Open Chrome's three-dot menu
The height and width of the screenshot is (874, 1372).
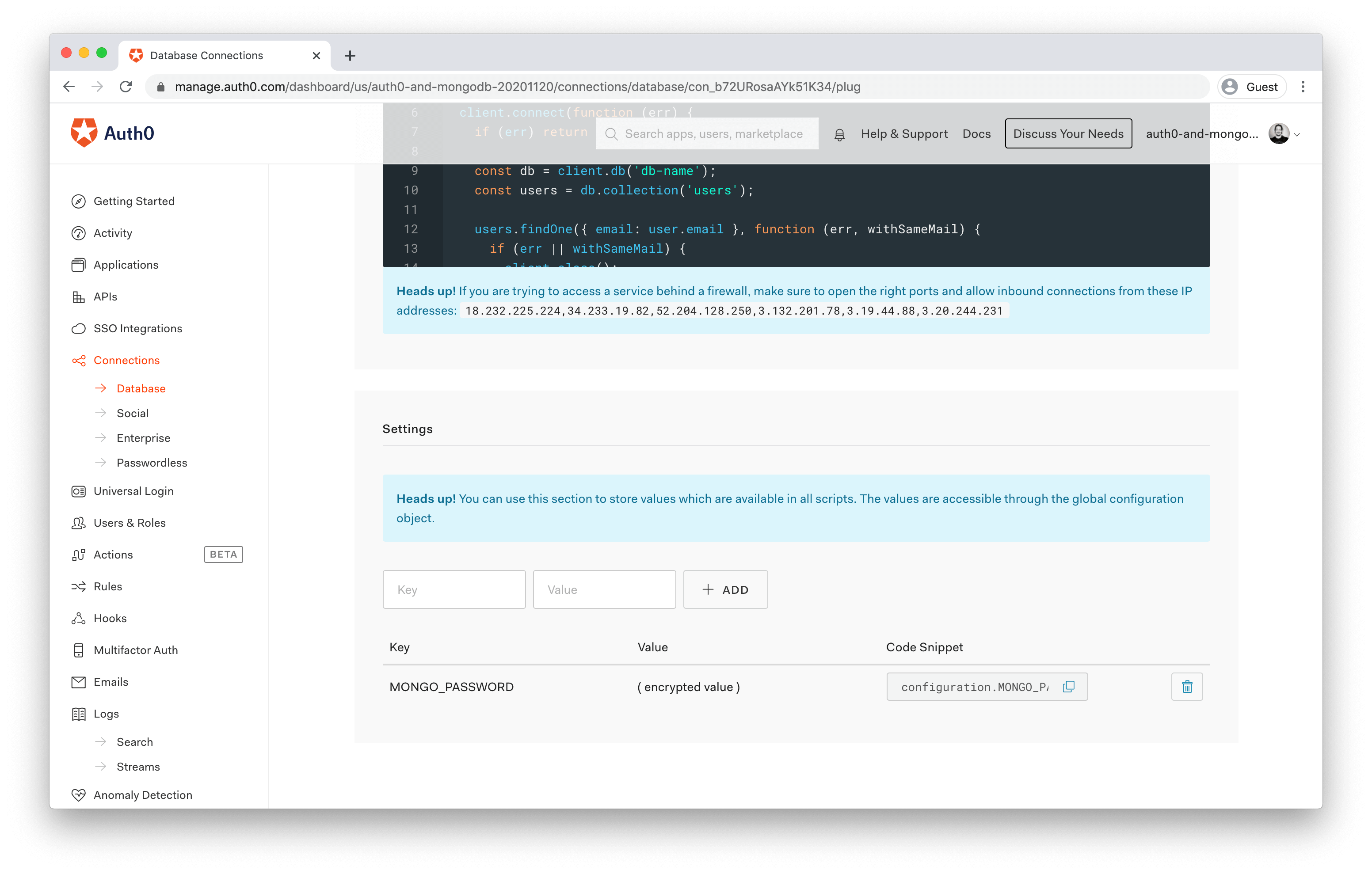1303,87
